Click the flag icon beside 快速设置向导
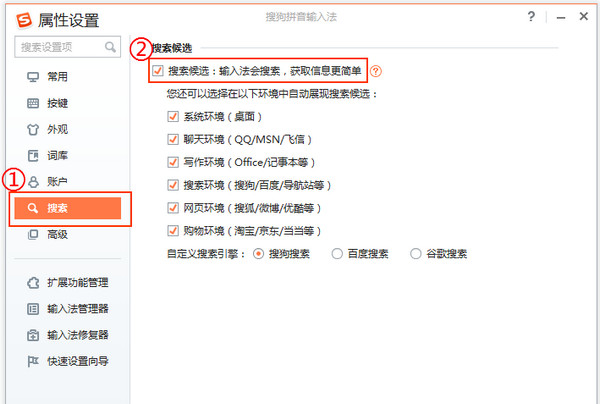Image resolution: width=600 pixels, height=420 pixels. point(33,361)
